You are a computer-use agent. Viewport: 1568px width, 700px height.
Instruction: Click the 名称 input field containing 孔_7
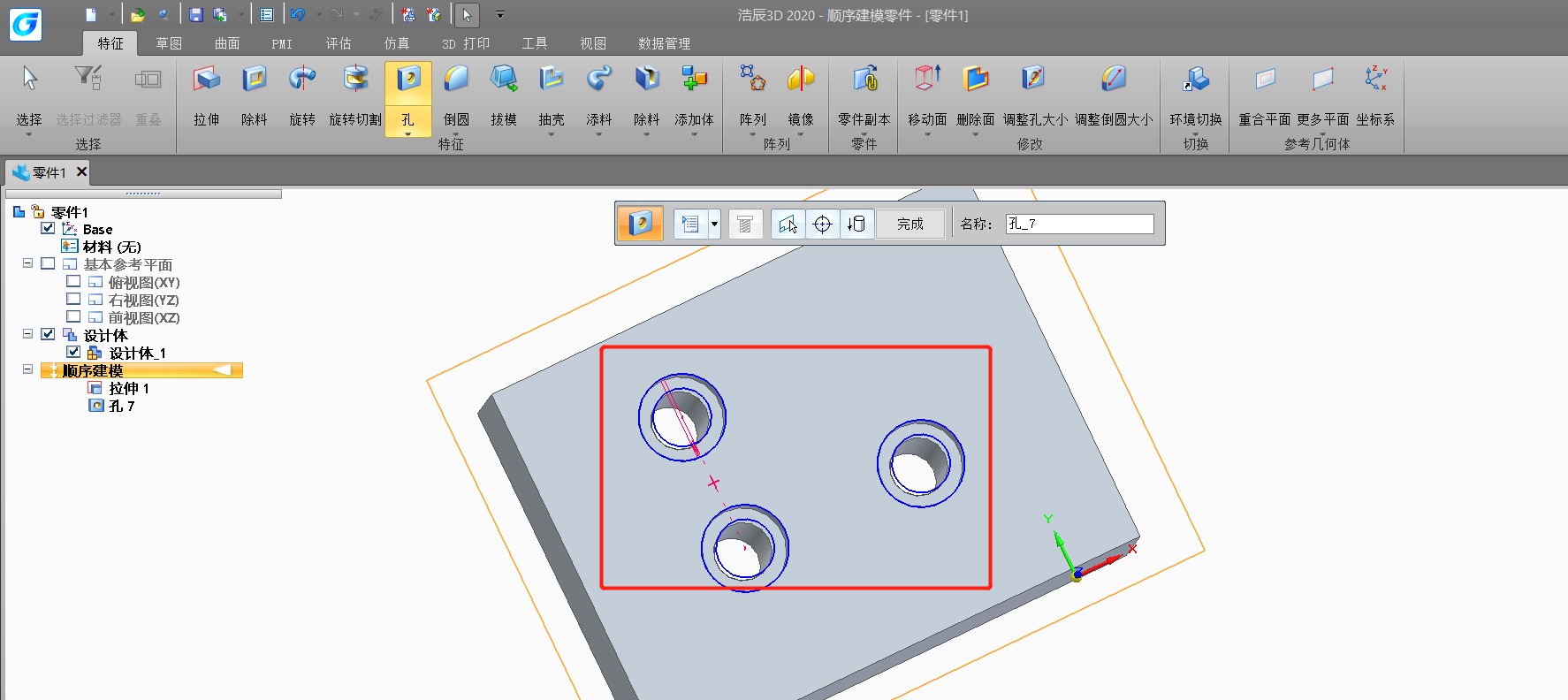1079,224
